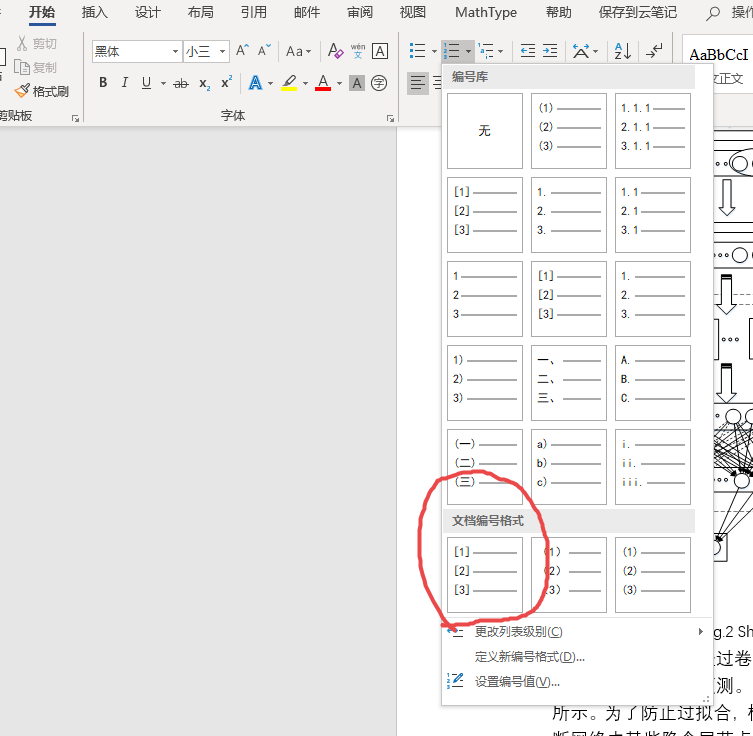Toggle strikethrough formatting
This screenshot has width=753, height=736.
(x=181, y=84)
